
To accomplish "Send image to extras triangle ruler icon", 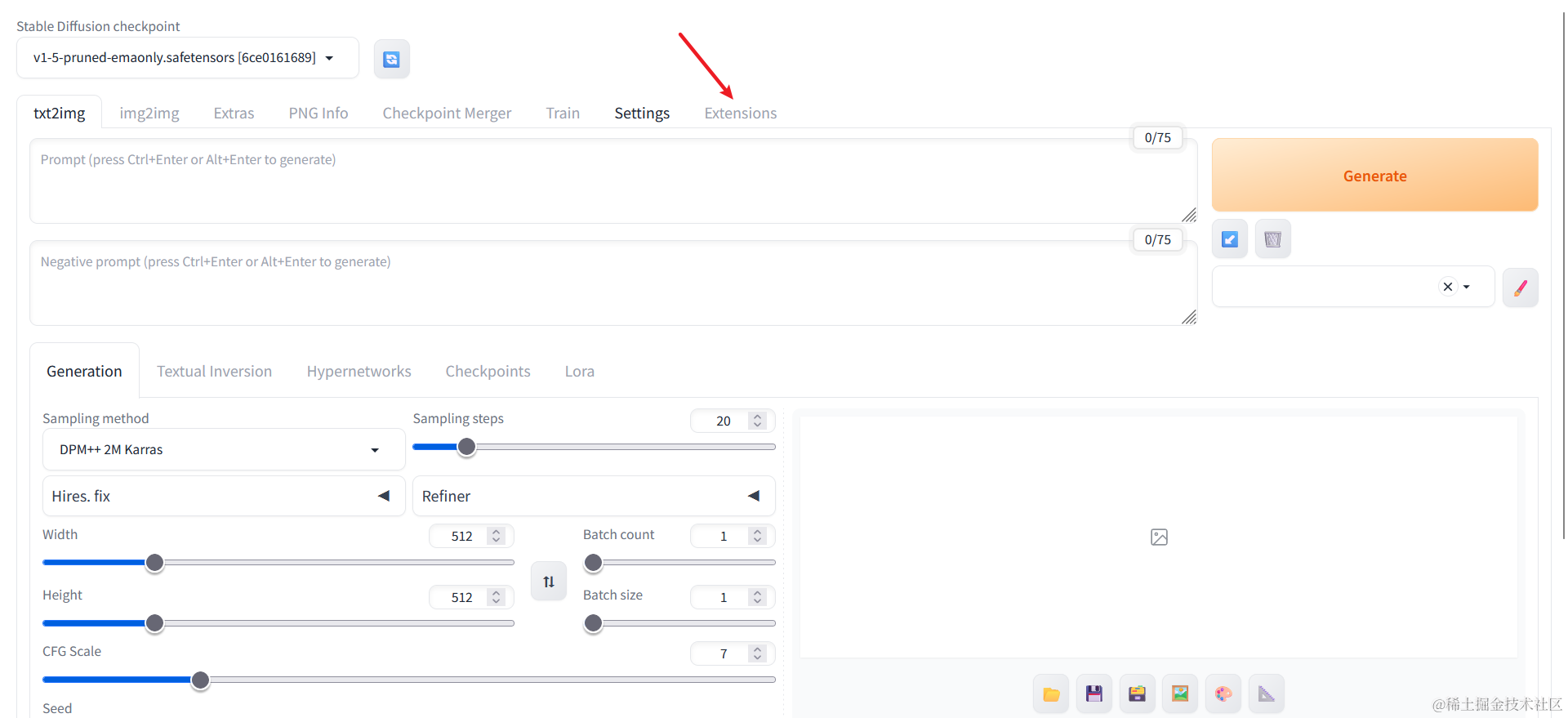I will (1267, 694).
